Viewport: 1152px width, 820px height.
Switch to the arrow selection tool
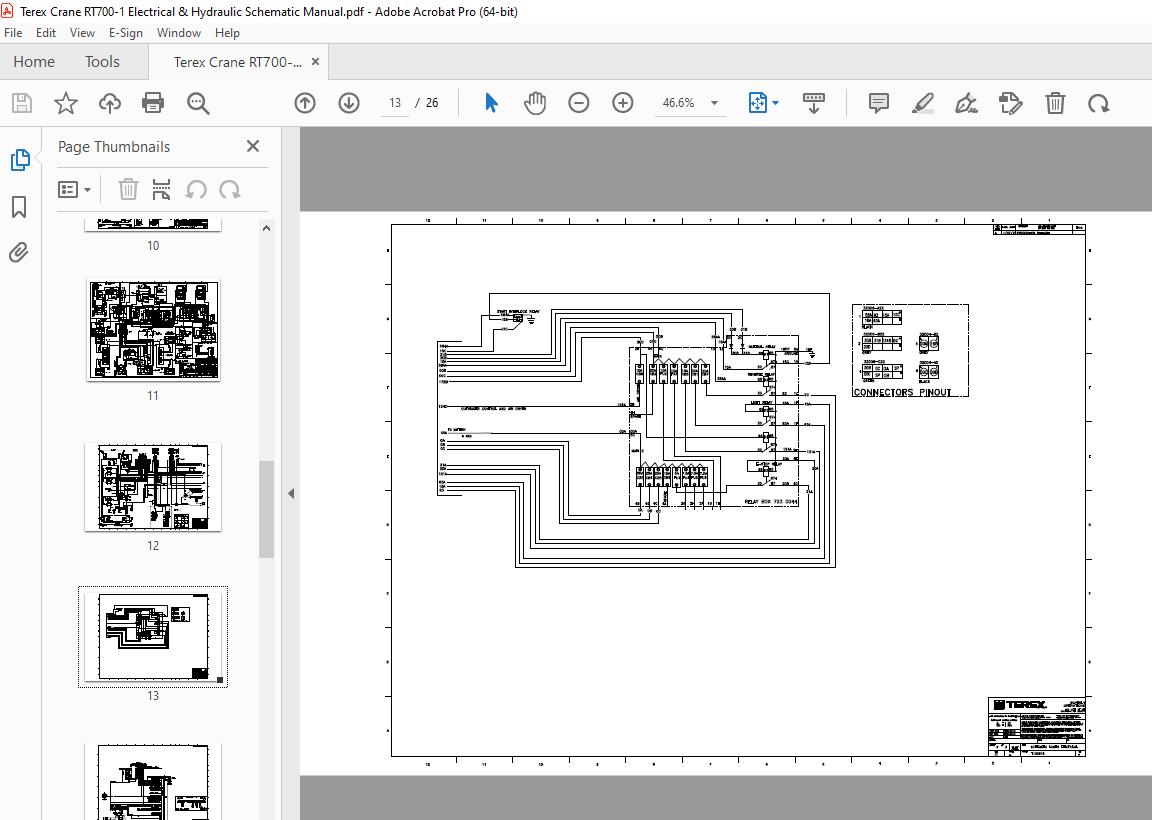tap(491, 102)
